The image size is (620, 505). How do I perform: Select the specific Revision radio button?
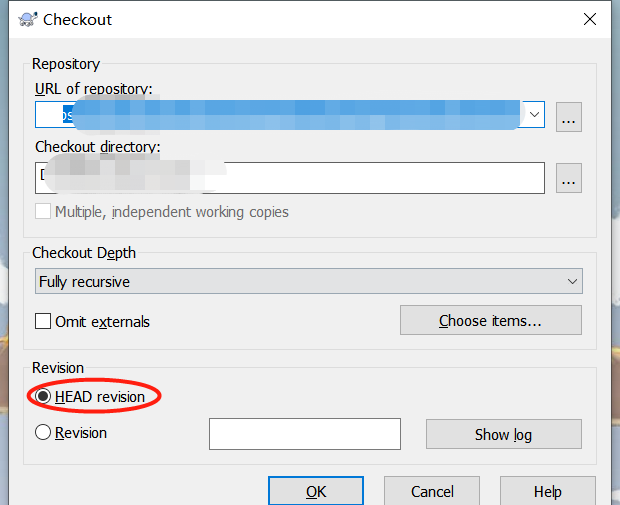click(x=43, y=433)
